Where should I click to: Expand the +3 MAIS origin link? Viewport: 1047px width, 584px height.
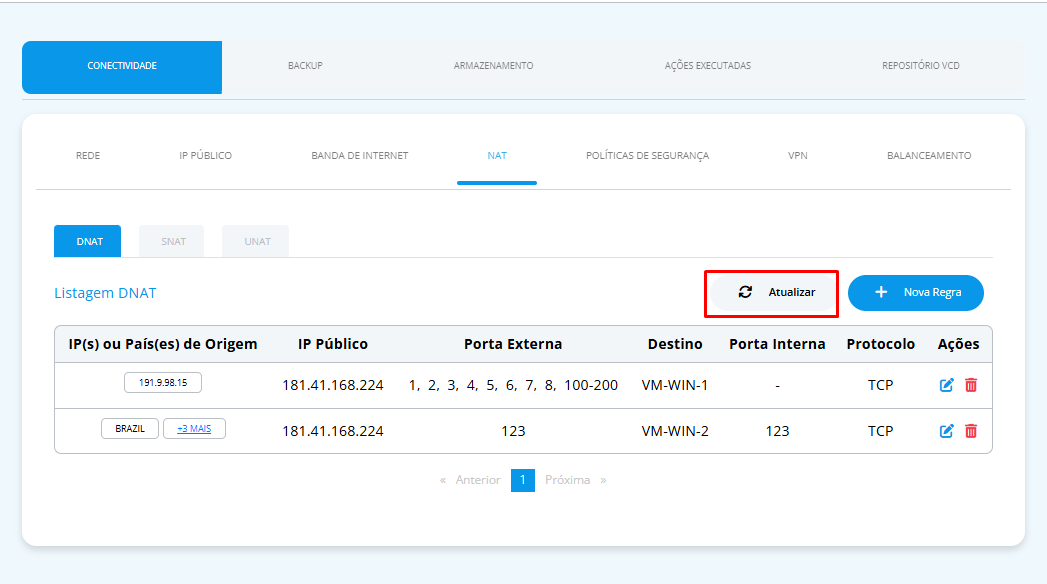point(194,428)
